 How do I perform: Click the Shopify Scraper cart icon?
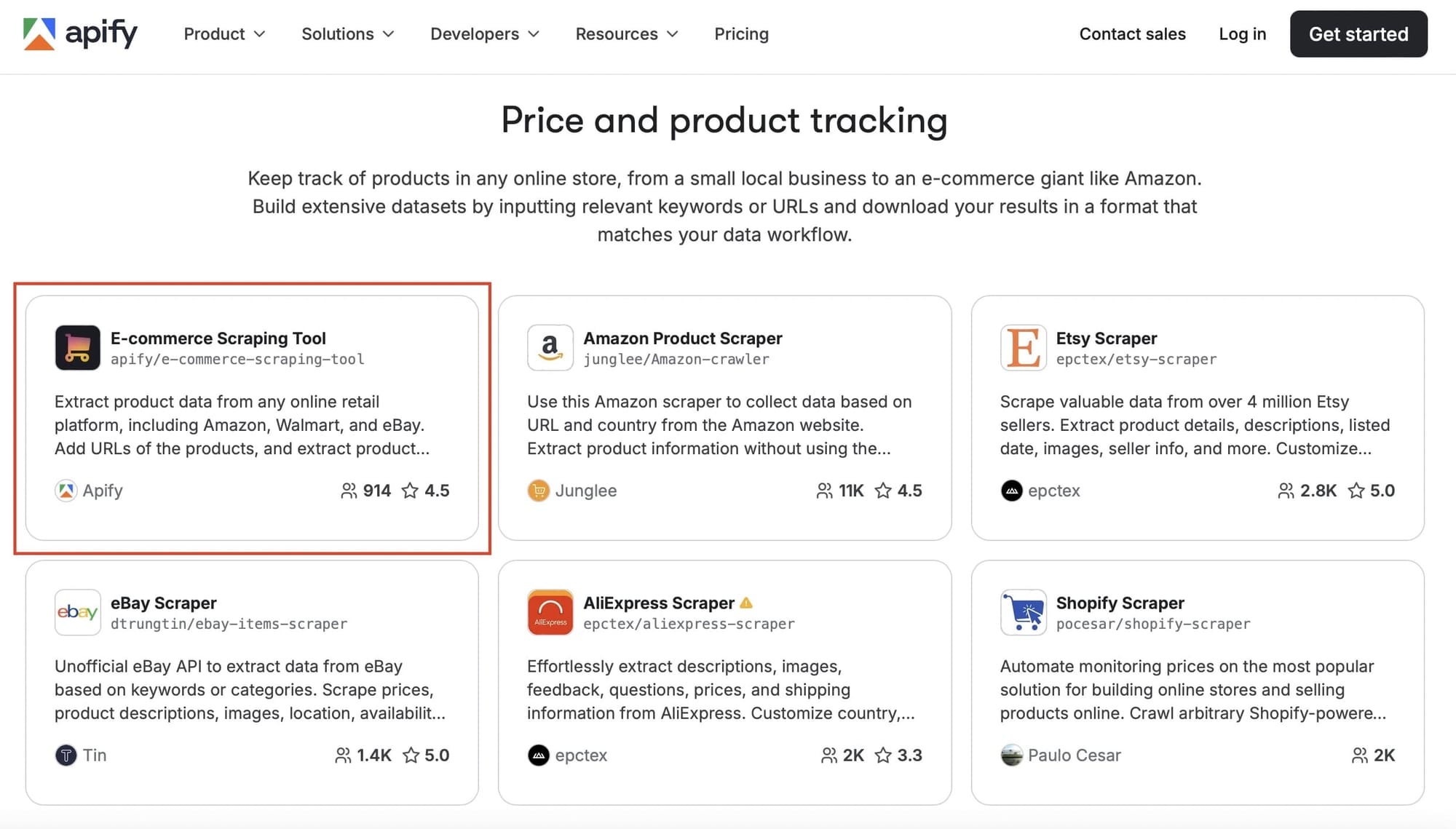(x=1023, y=612)
